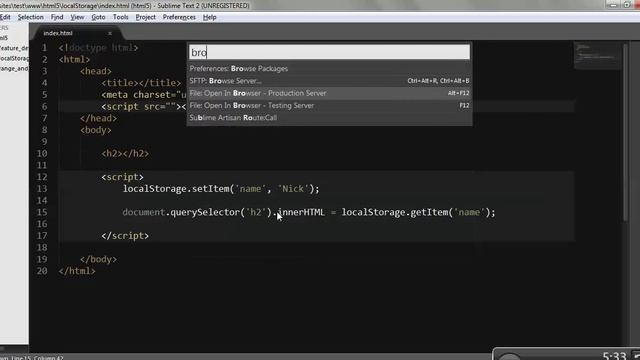
Task: Click the closing </script> tag
Action: (125, 236)
